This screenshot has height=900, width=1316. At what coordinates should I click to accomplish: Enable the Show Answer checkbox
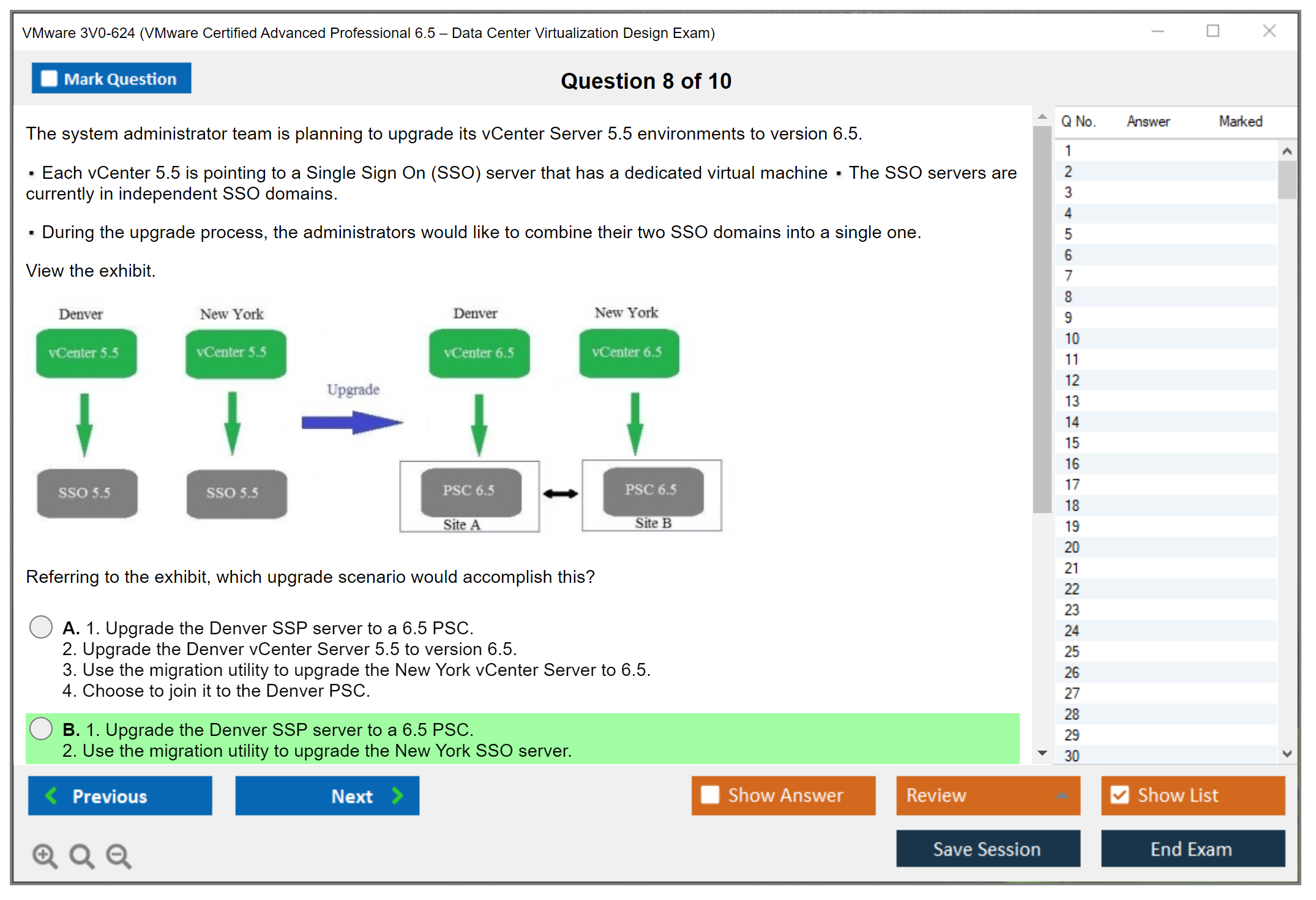point(710,795)
